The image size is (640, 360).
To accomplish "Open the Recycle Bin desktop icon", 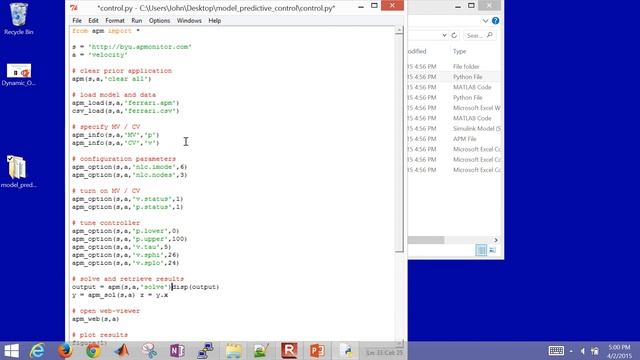I will click(x=18, y=19).
